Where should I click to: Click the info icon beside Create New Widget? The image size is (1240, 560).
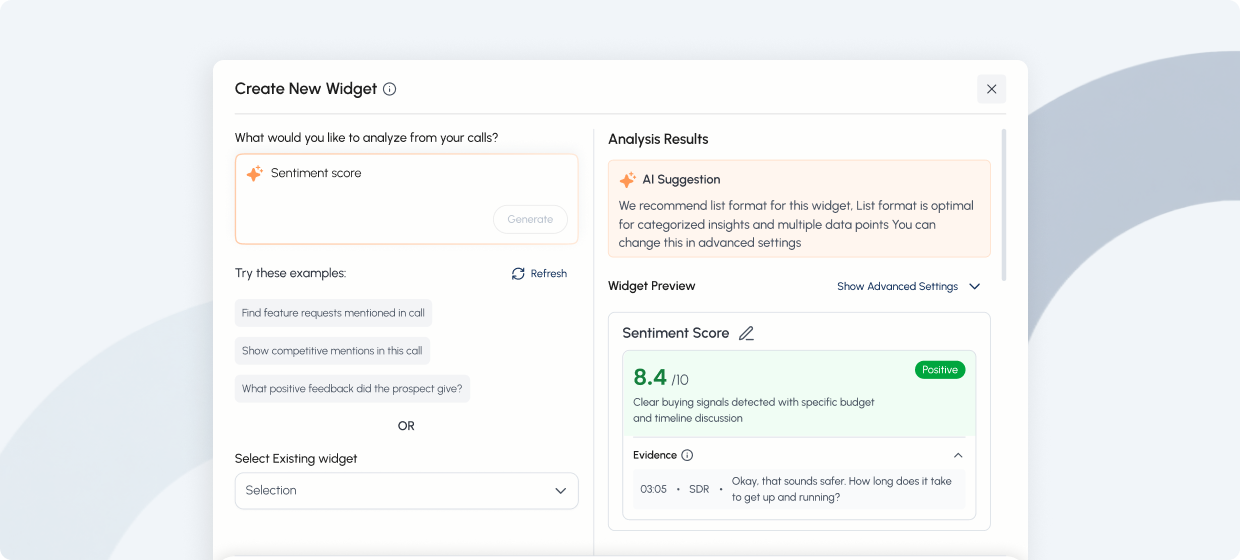pos(390,89)
